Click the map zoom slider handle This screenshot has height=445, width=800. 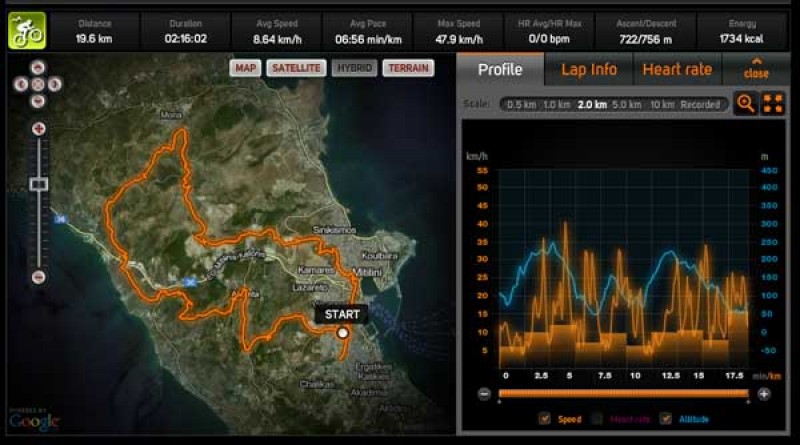point(38,184)
